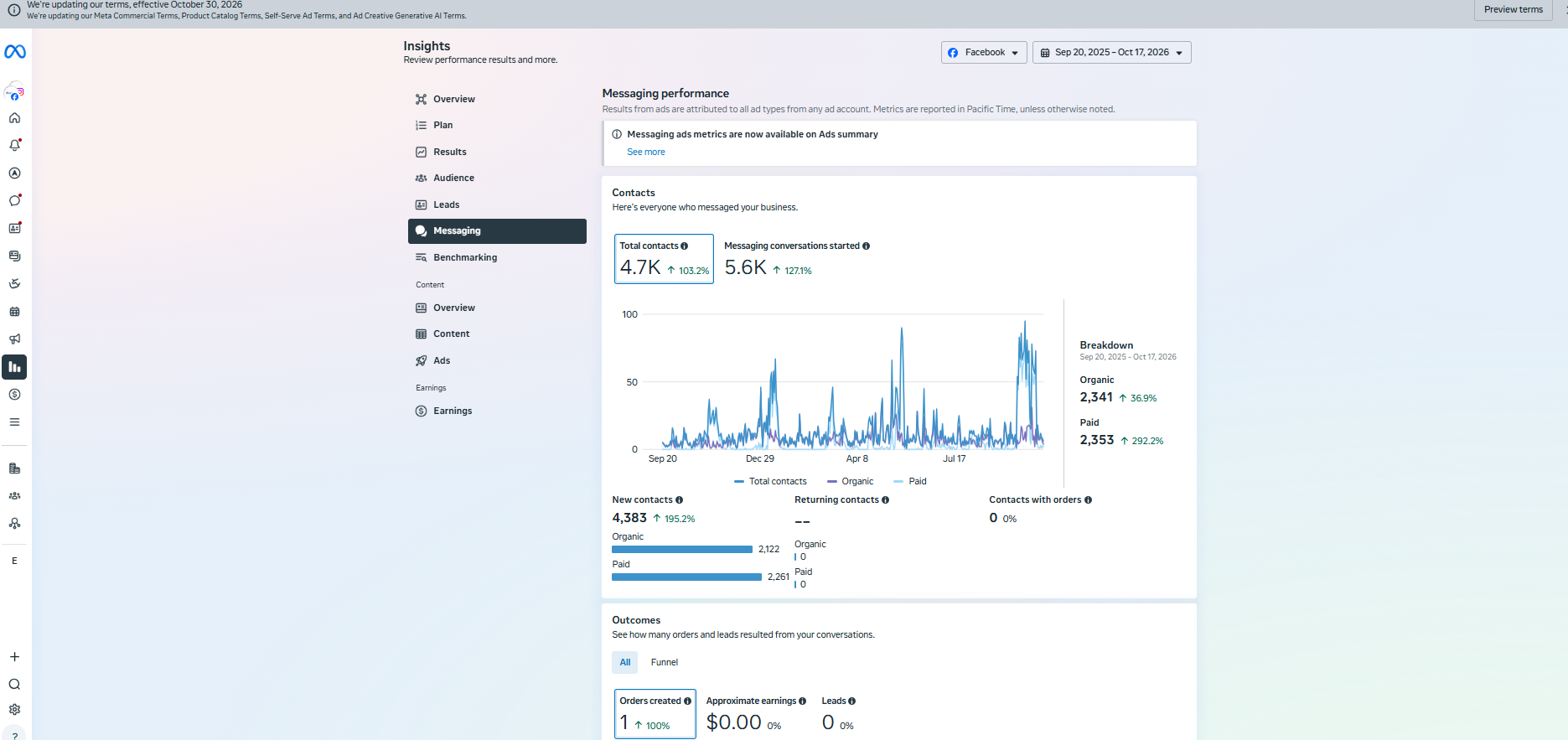Open Earnings in the Insights menu
This screenshot has width=1568, height=740.
pyautogui.click(x=497, y=411)
